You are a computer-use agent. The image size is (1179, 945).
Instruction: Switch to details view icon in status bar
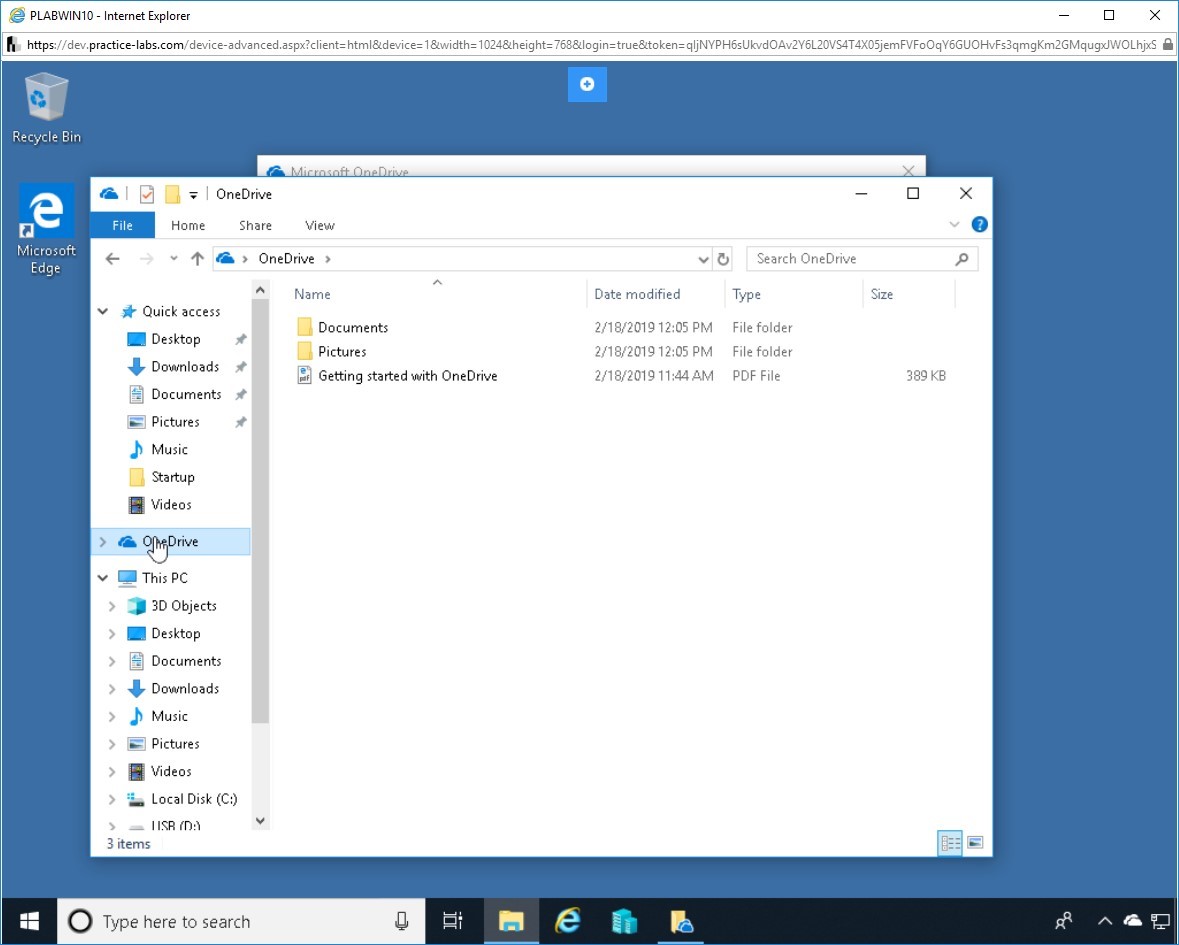[950, 842]
